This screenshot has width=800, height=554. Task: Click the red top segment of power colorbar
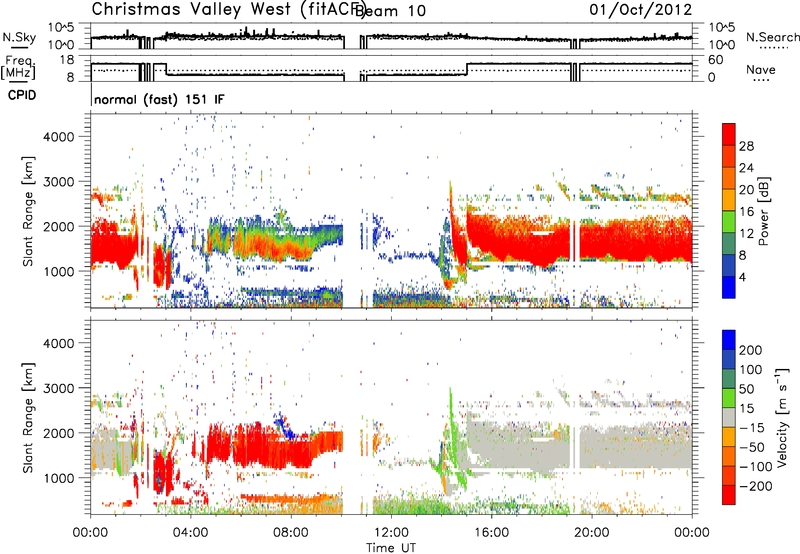[729, 134]
